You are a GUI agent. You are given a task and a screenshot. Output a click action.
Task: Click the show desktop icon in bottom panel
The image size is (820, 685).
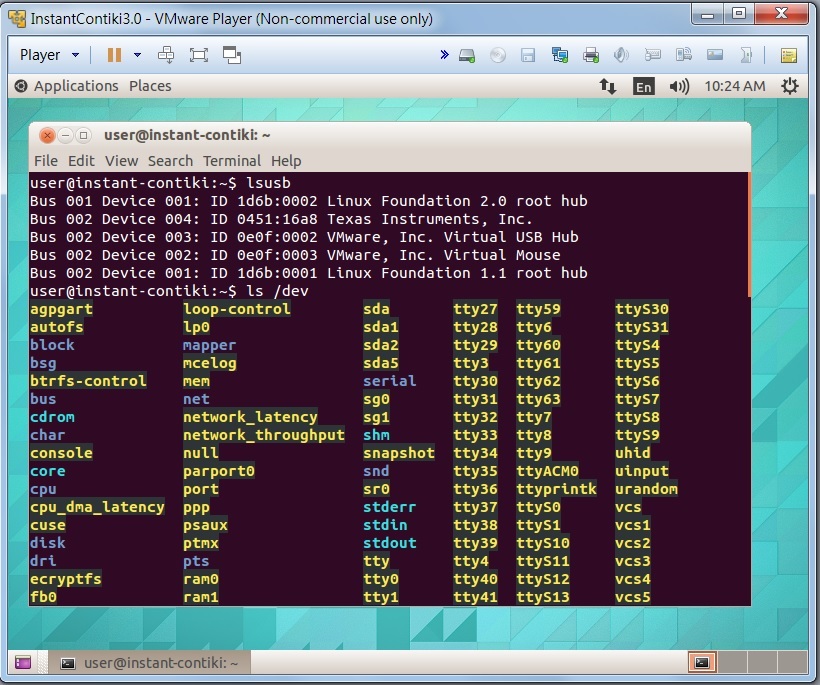pos(23,663)
